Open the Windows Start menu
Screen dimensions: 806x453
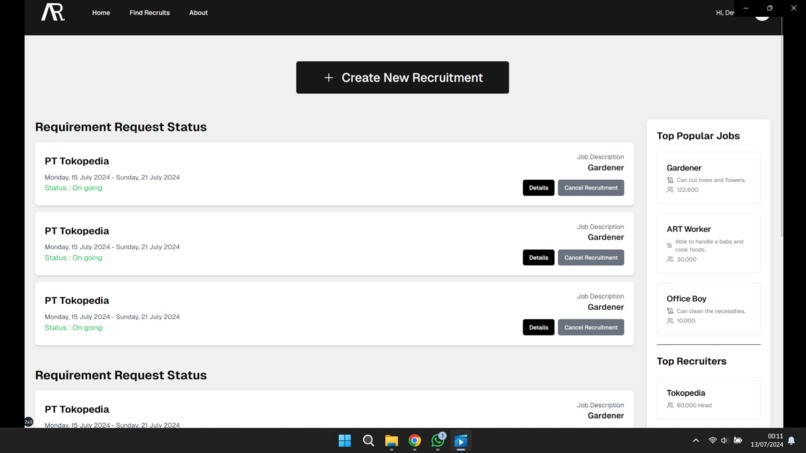point(345,441)
